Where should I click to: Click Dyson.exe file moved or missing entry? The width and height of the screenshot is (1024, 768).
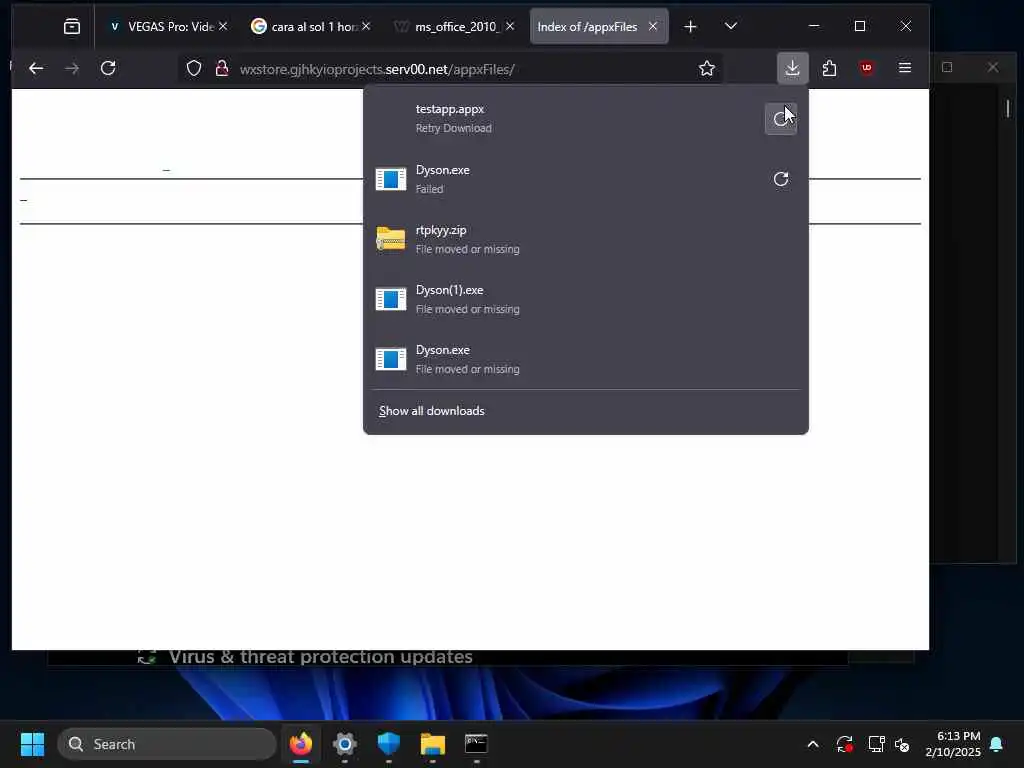586,359
